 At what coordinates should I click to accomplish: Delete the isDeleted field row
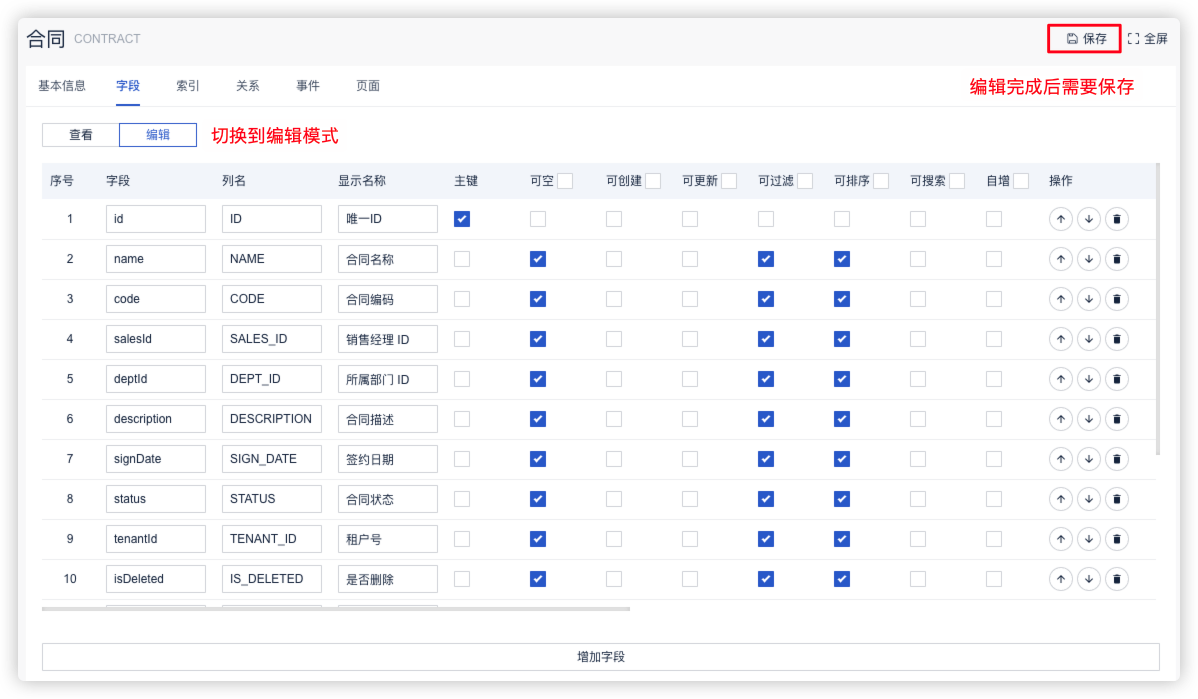click(1117, 579)
